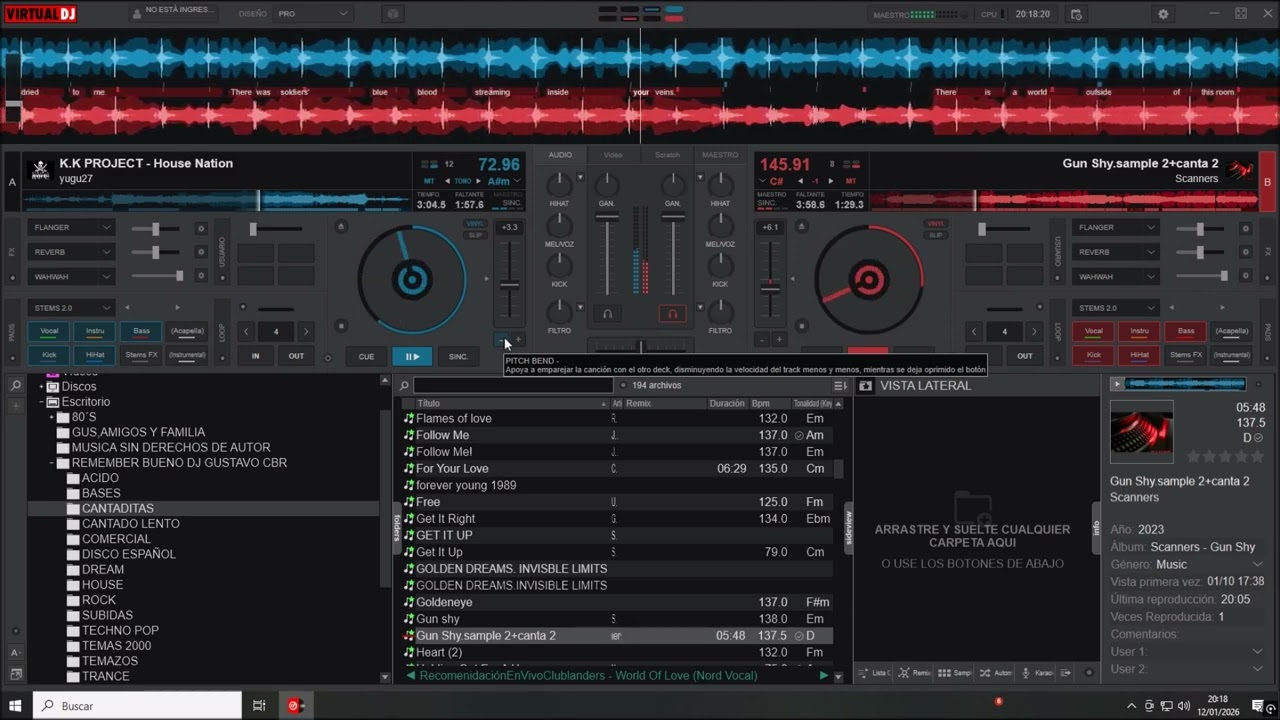Image resolution: width=1280 pixels, height=720 pixels.
Task: Open deck A FLANGER effect settings gear
Action: click(x=200, y=228)
